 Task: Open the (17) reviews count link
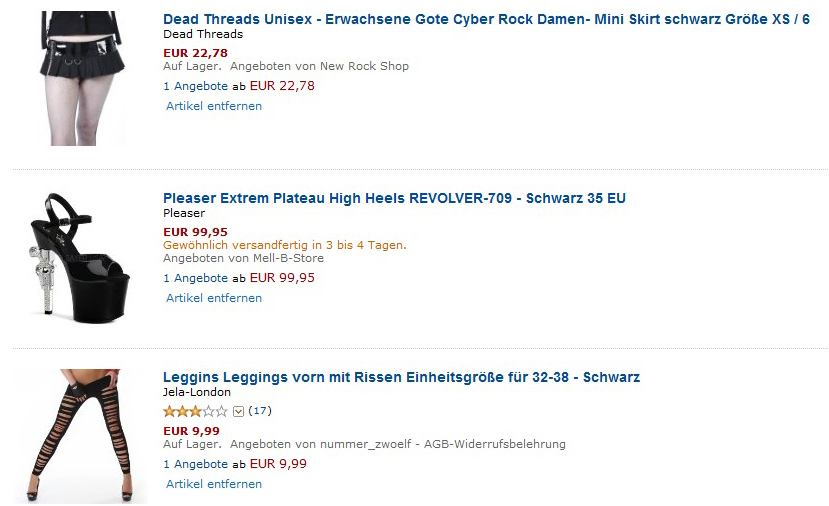(x=260, y=411)
